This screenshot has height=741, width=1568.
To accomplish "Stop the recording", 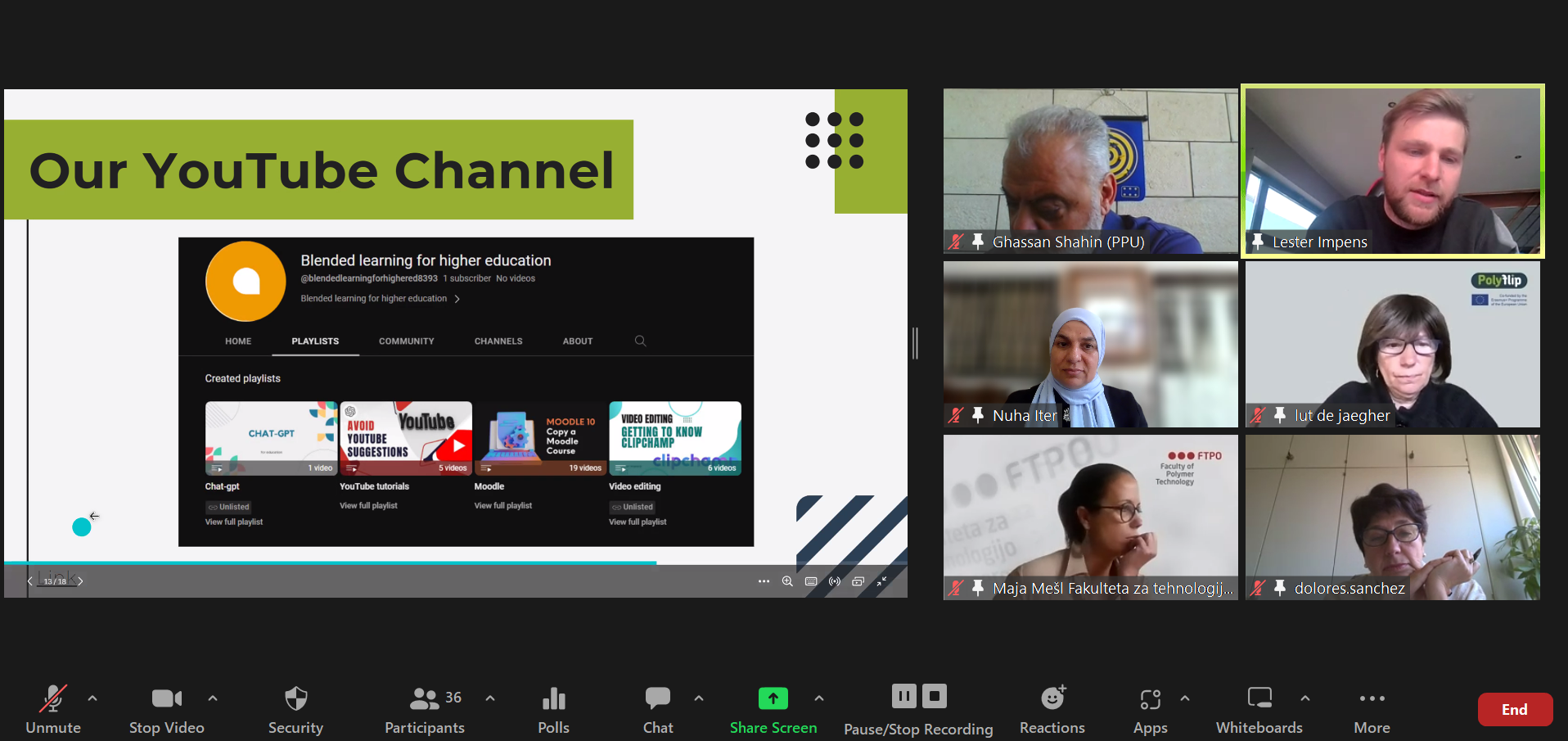I will pos(935,696).
